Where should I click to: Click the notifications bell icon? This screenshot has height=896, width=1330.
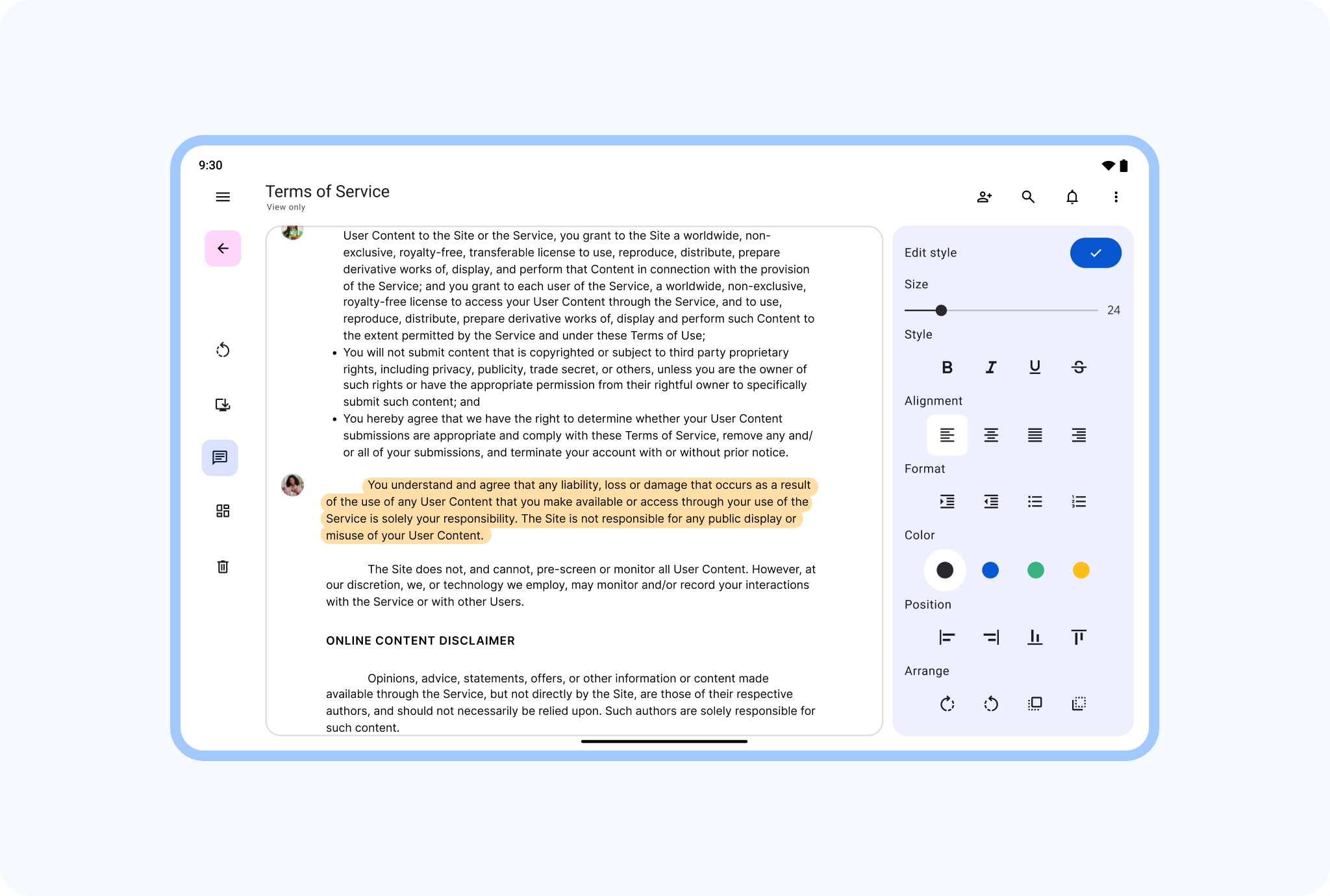1072,197
